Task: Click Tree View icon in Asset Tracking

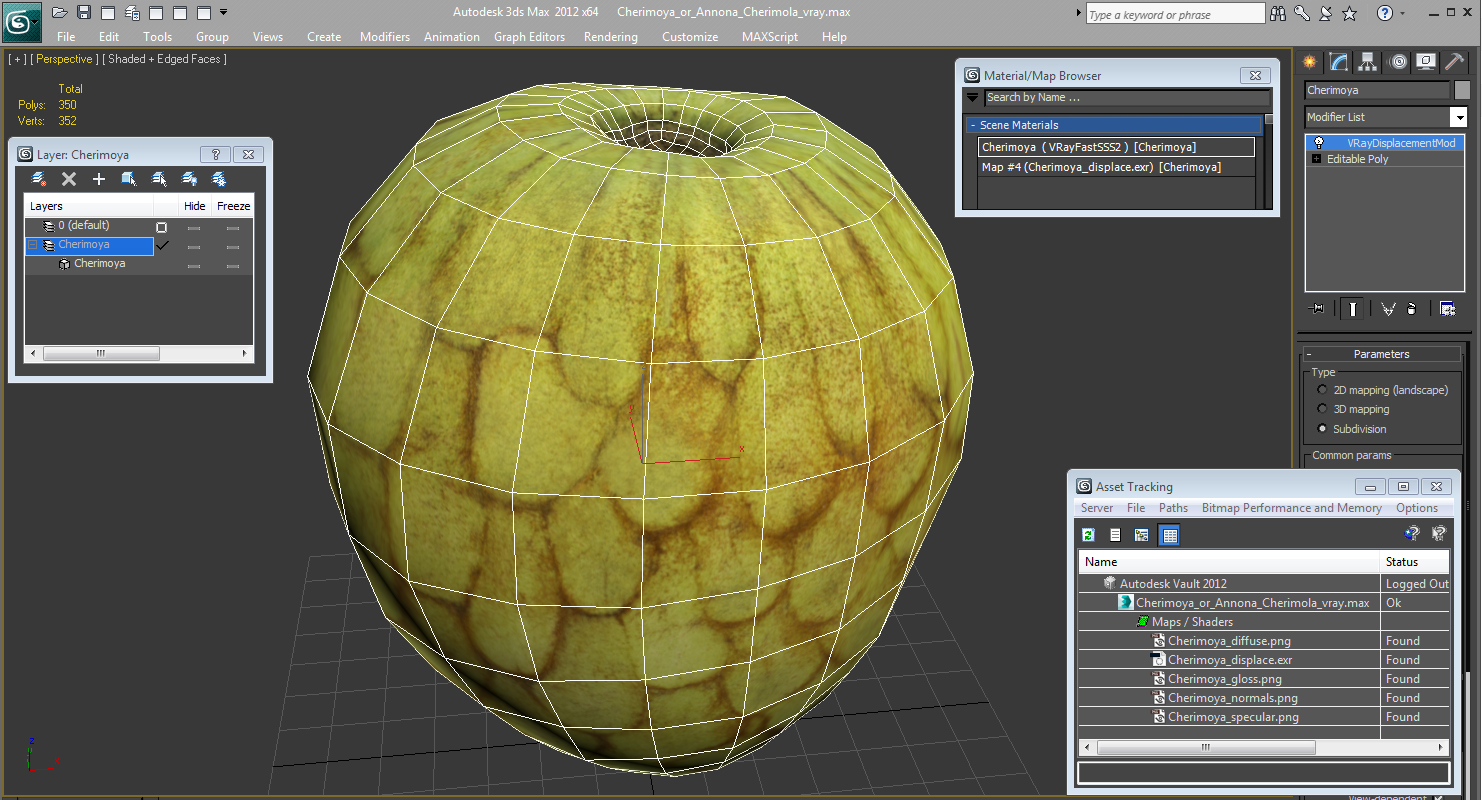Action: pos(1141,535)
